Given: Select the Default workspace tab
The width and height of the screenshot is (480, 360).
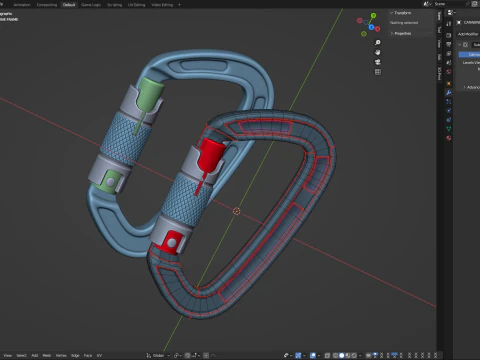Looking at the screenshot, I should point(69,5).
